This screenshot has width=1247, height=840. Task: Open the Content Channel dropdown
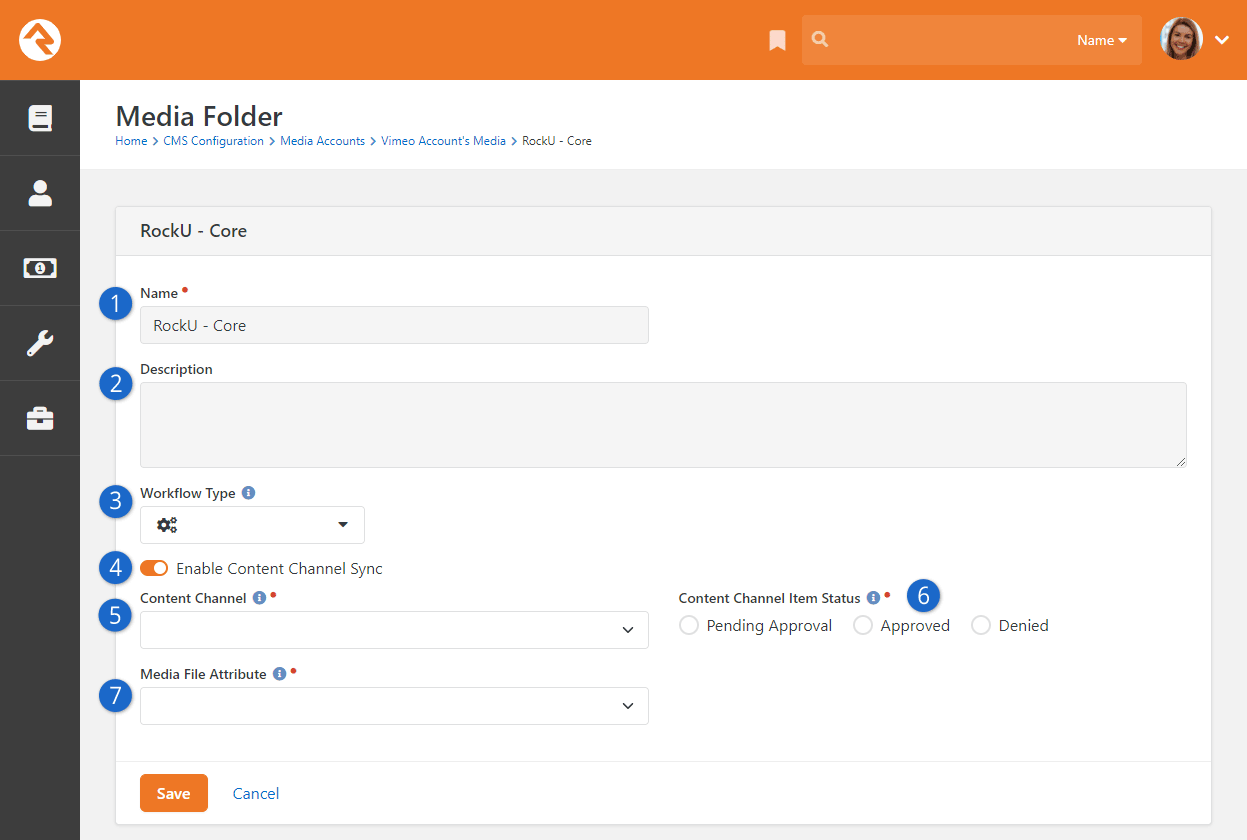394,630
